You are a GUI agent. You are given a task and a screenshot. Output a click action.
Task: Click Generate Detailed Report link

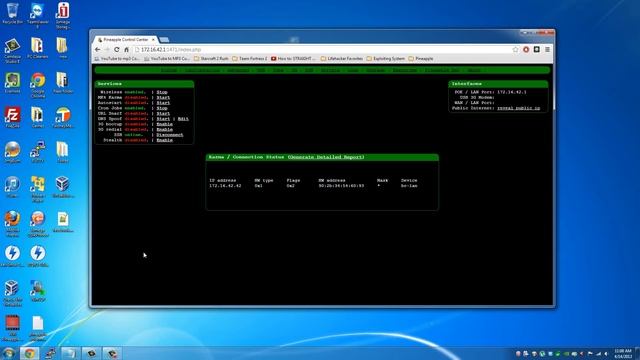coord(326,157)
